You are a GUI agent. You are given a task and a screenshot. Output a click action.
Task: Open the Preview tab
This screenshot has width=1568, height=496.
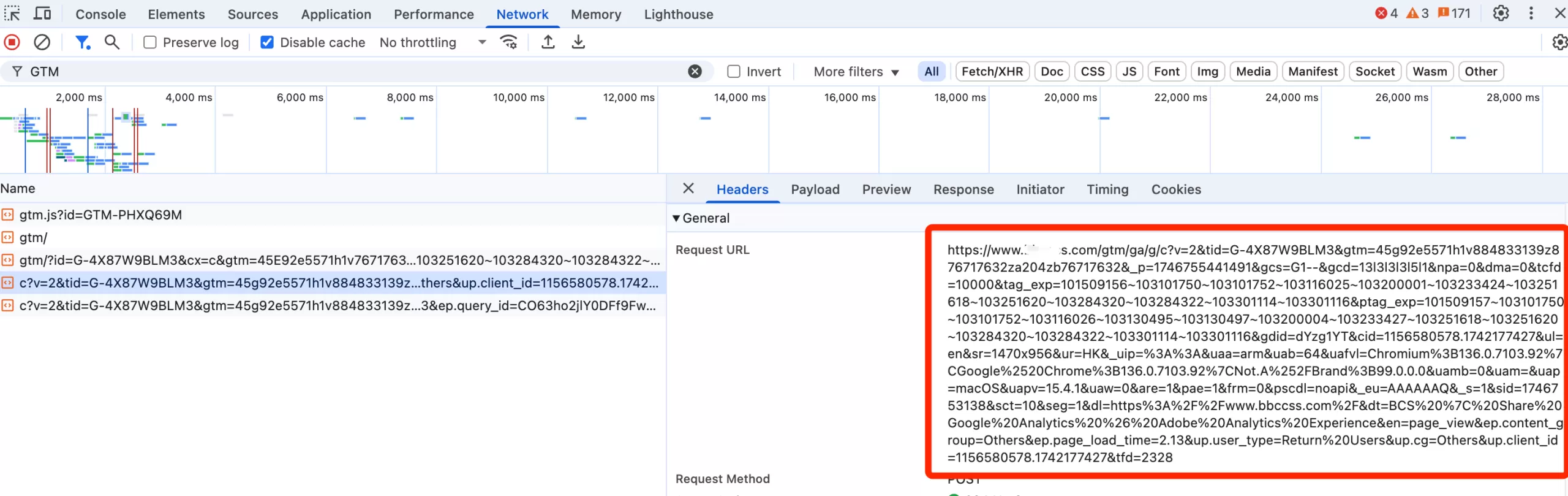coord(886,189)
